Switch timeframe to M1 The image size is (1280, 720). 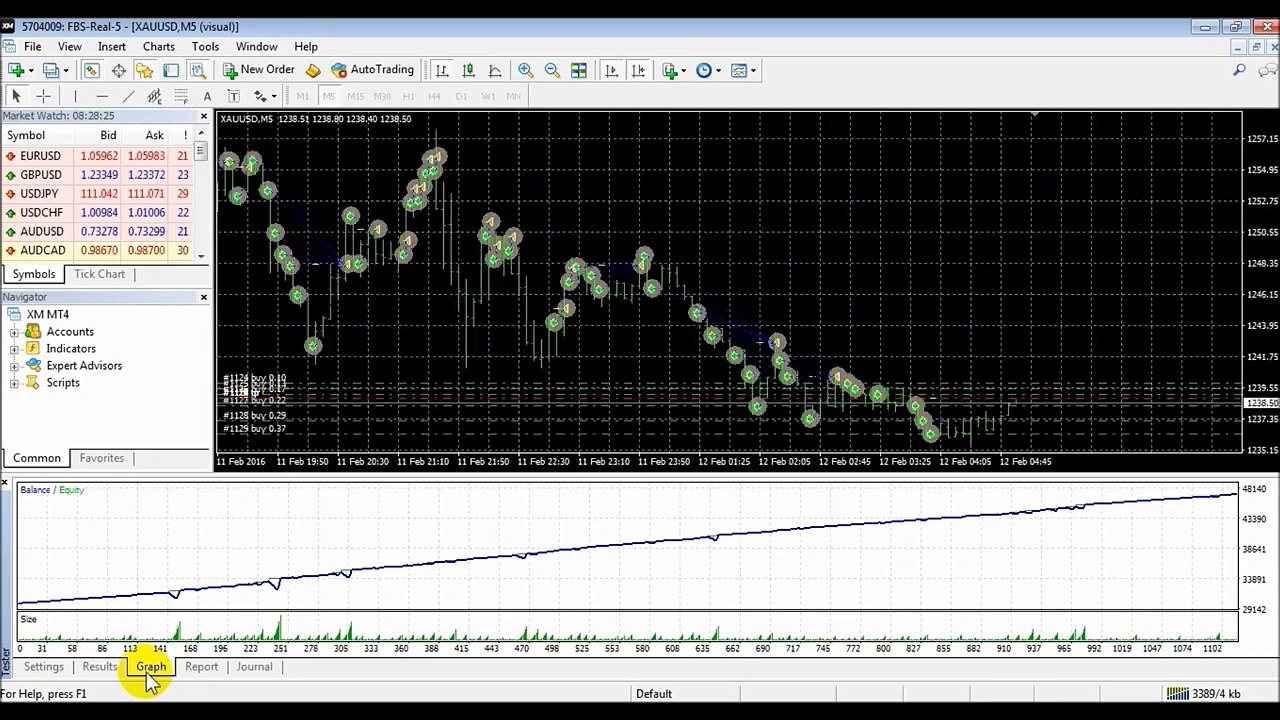click(303, 96)
